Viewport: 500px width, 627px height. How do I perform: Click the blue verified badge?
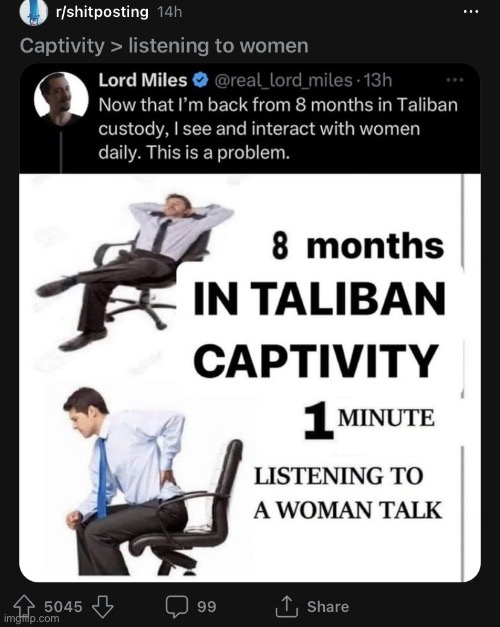tap(200, 80)
